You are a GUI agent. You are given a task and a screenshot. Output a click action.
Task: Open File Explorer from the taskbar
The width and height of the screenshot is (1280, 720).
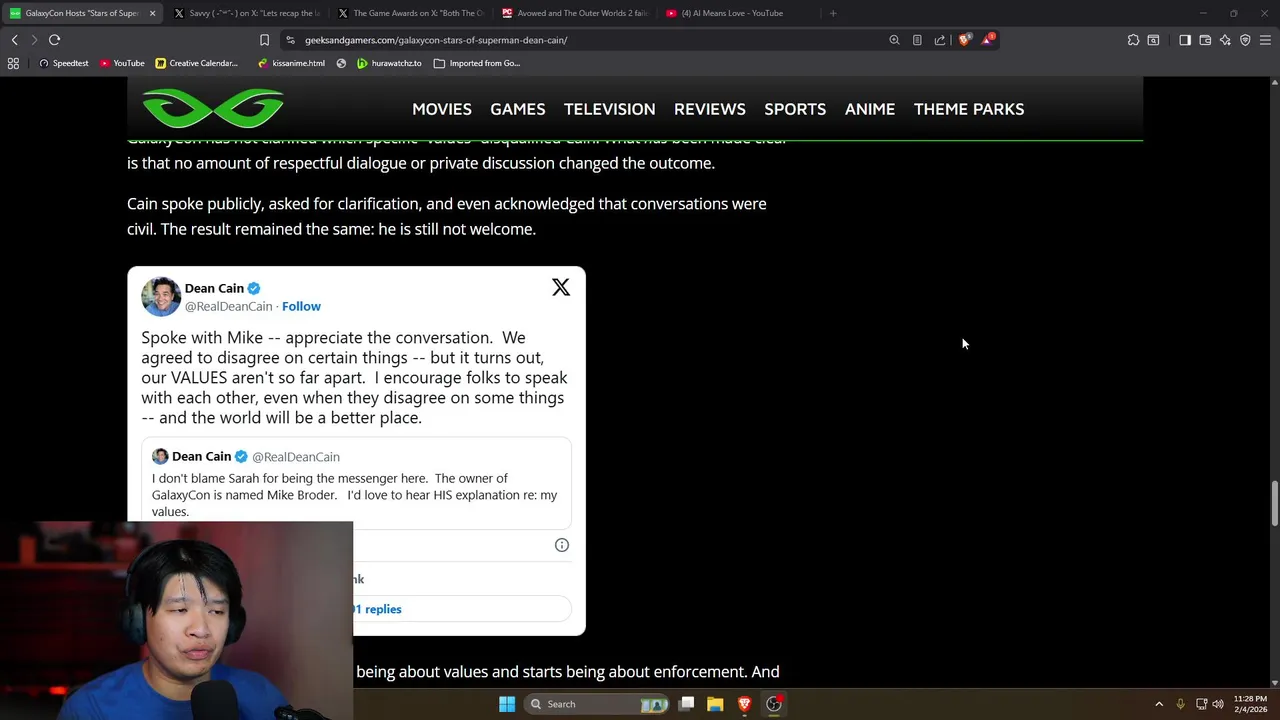coord(715,704)
